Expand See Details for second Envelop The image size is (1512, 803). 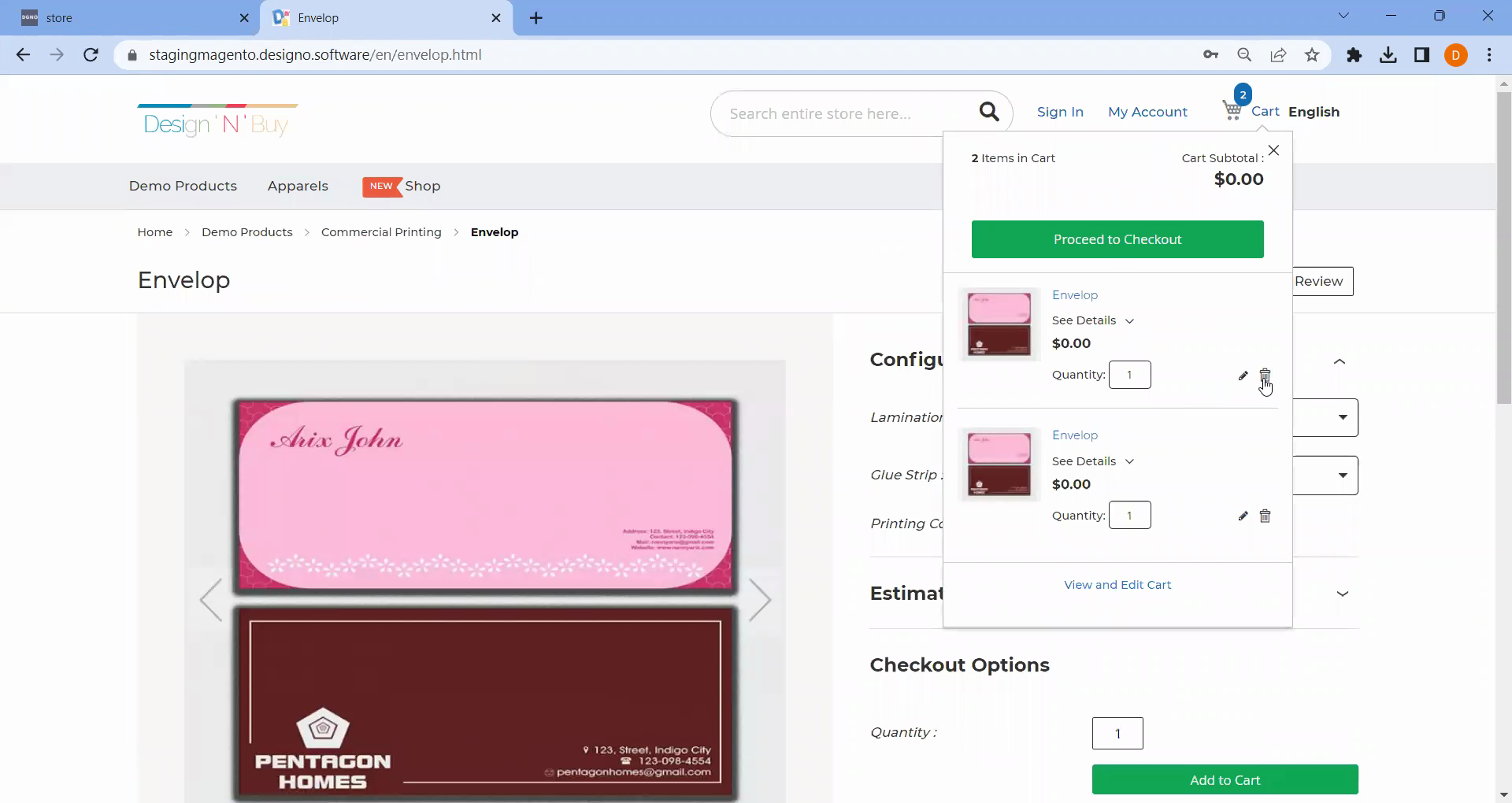[x=1092, y=461]
